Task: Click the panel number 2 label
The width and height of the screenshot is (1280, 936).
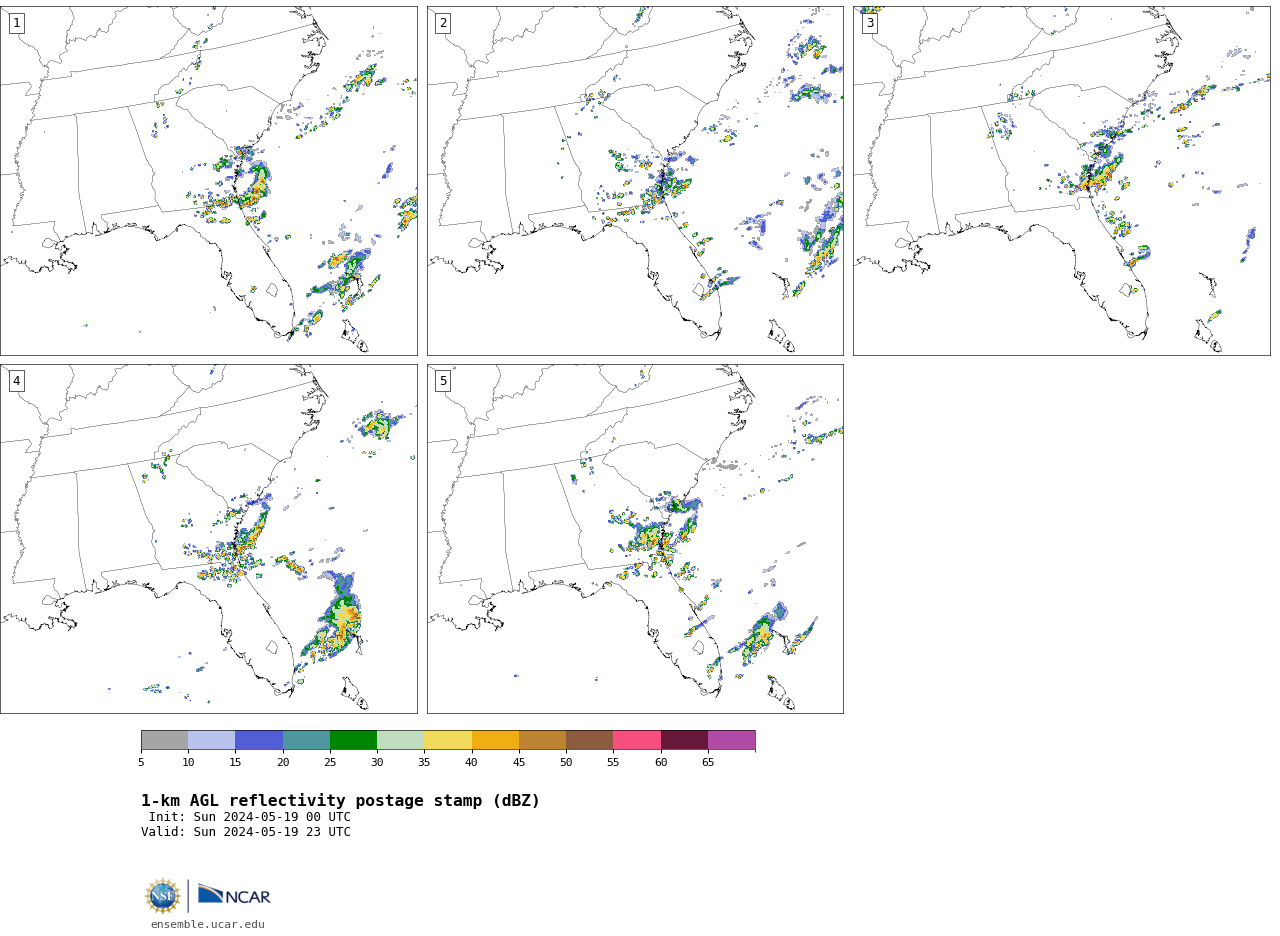Action: [x=443, y=23]
